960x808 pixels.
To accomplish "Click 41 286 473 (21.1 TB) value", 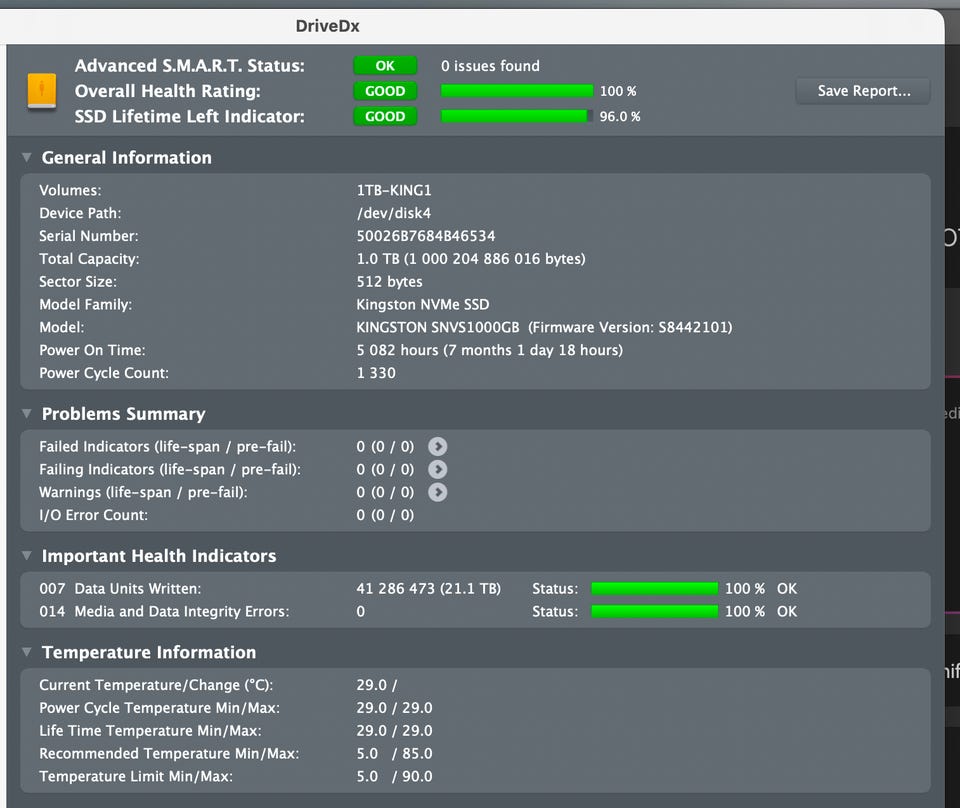I will [429, 589].
